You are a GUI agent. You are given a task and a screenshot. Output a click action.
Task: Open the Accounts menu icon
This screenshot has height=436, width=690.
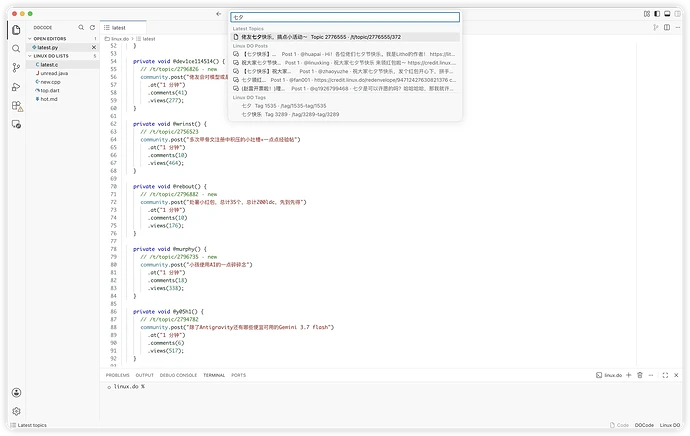(x=16, y=392)
